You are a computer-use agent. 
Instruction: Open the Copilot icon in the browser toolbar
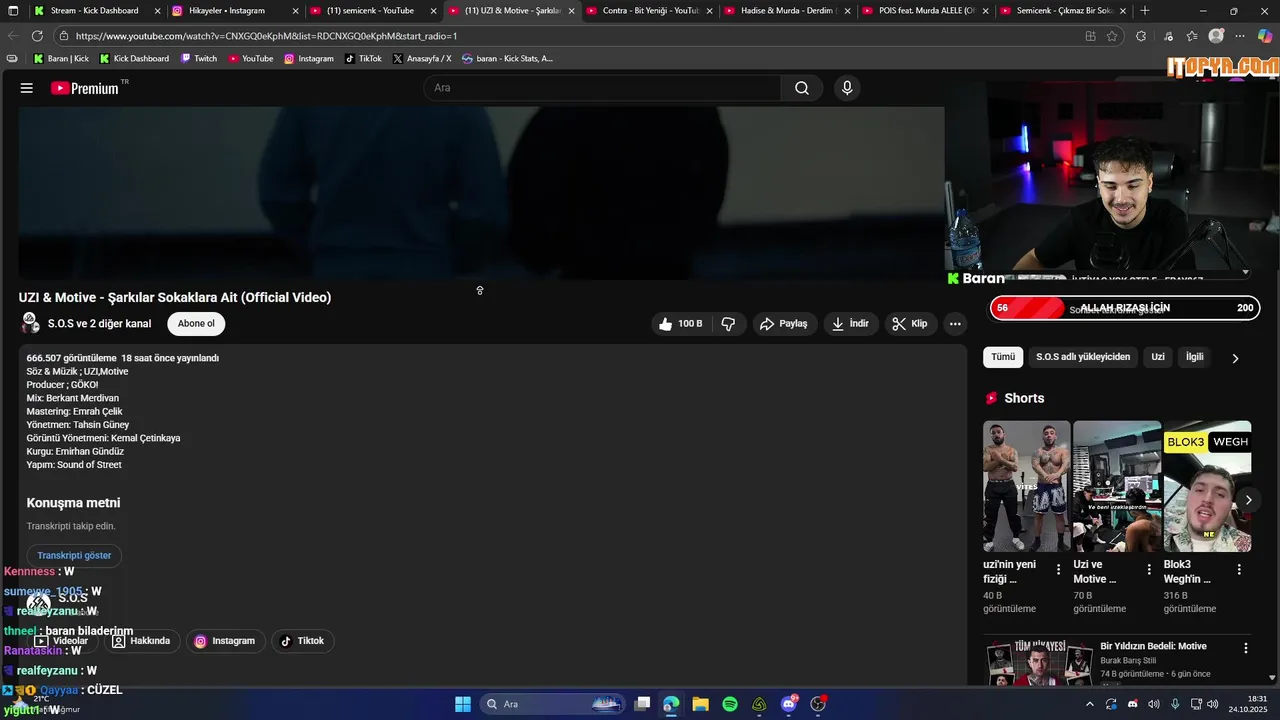tap(1265, 36)
